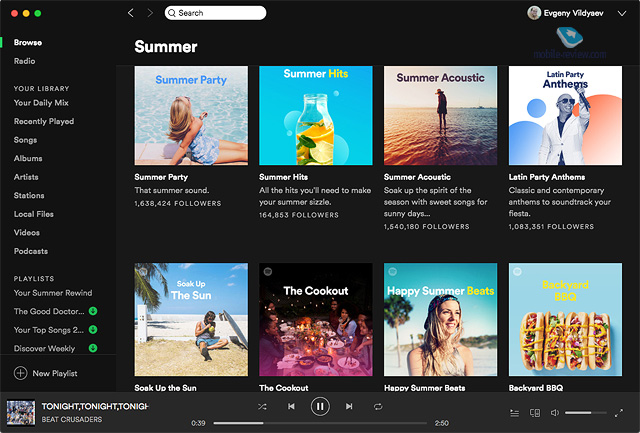
Task: Pause the current song
Action: pyautogui.click(x=320, y=406)
